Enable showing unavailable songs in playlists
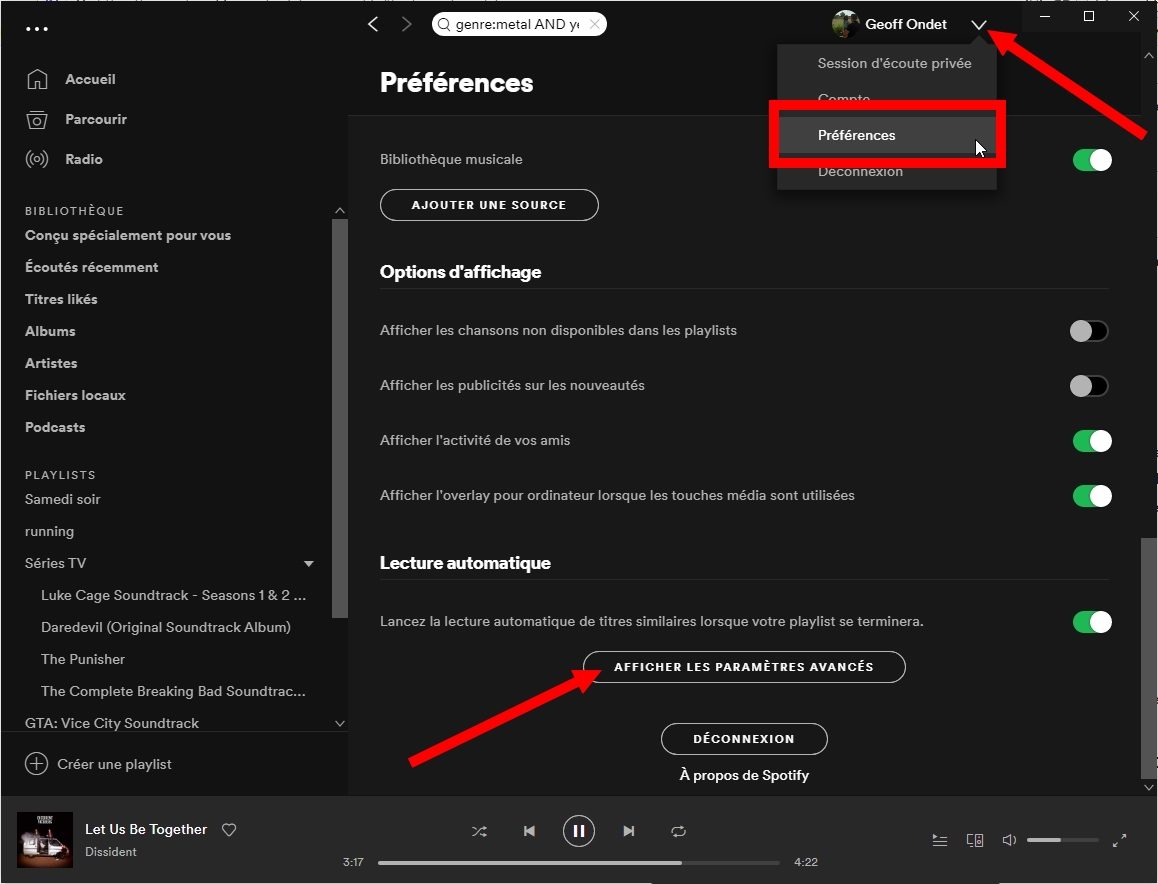 [x=1089, y=331]
